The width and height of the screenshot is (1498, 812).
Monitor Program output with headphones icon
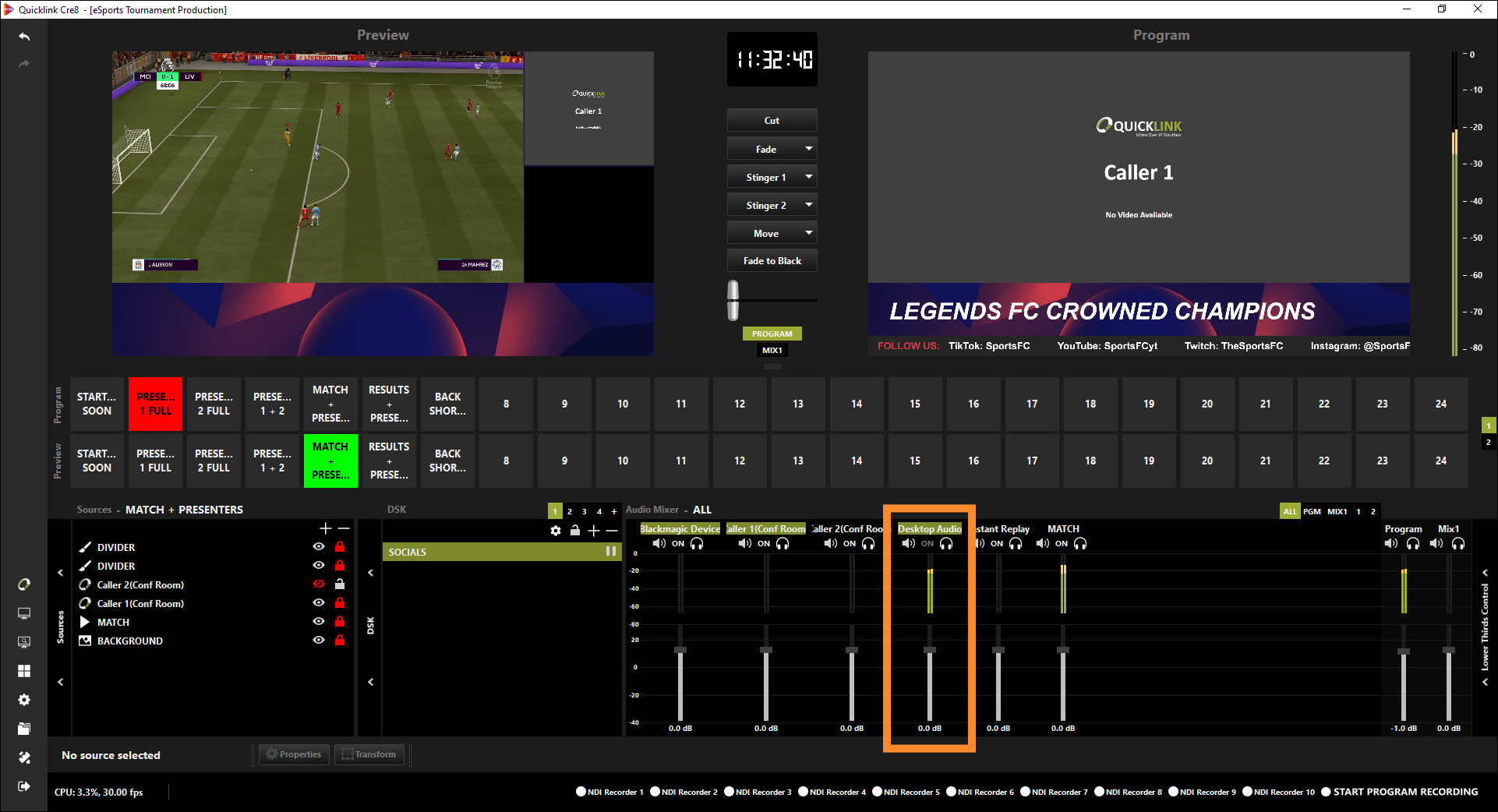(x=1413, y=544)
